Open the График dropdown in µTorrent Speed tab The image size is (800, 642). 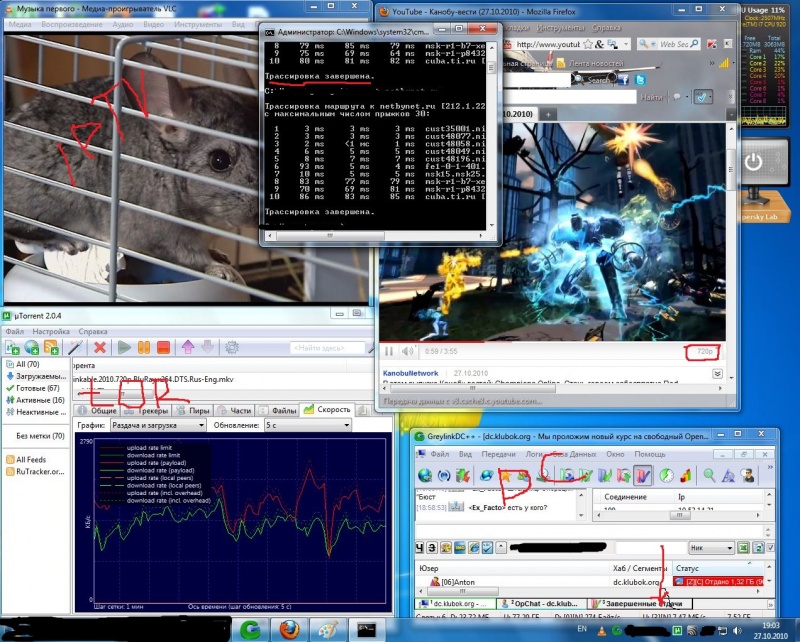(x=157, y=425)
